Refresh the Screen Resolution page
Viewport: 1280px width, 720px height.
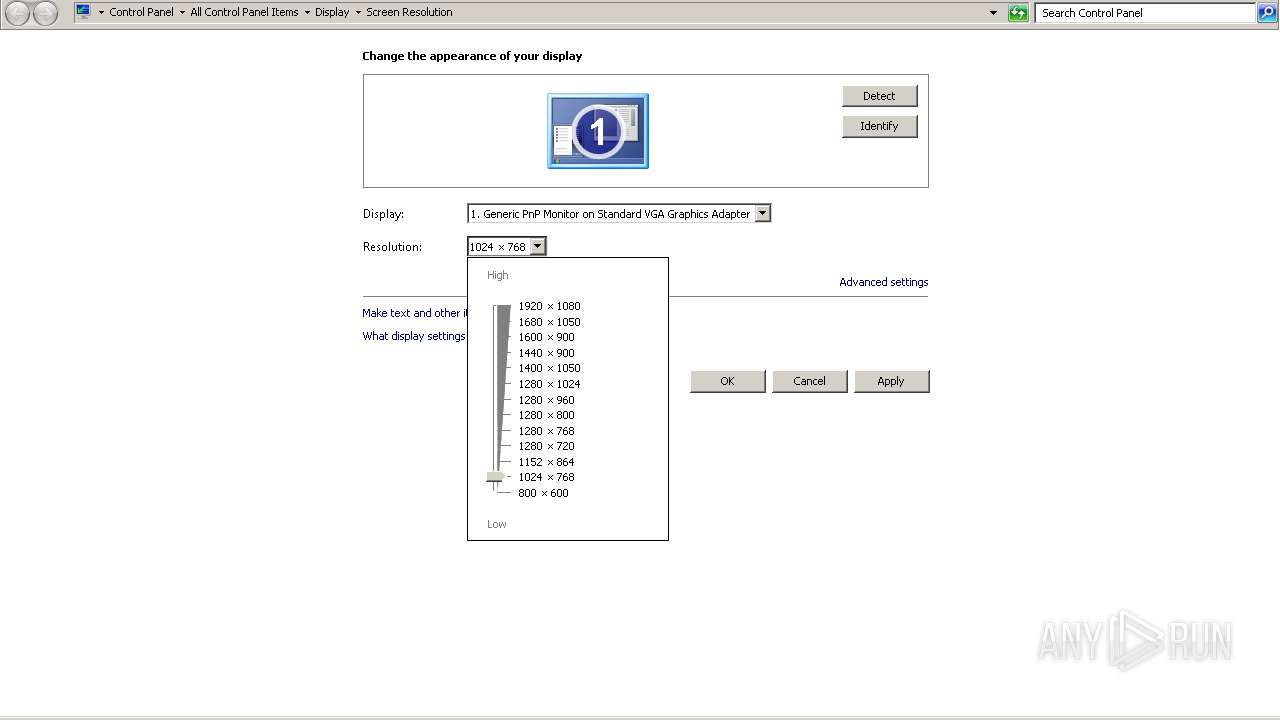pos(1018,13)
